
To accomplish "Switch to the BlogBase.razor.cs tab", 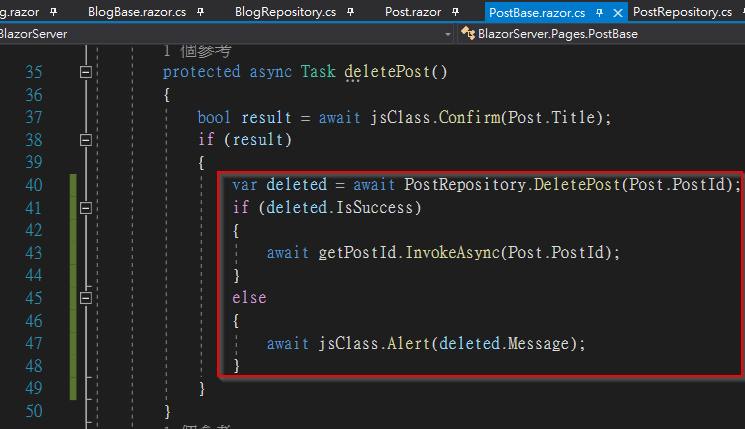I will (x=137, y=12).
